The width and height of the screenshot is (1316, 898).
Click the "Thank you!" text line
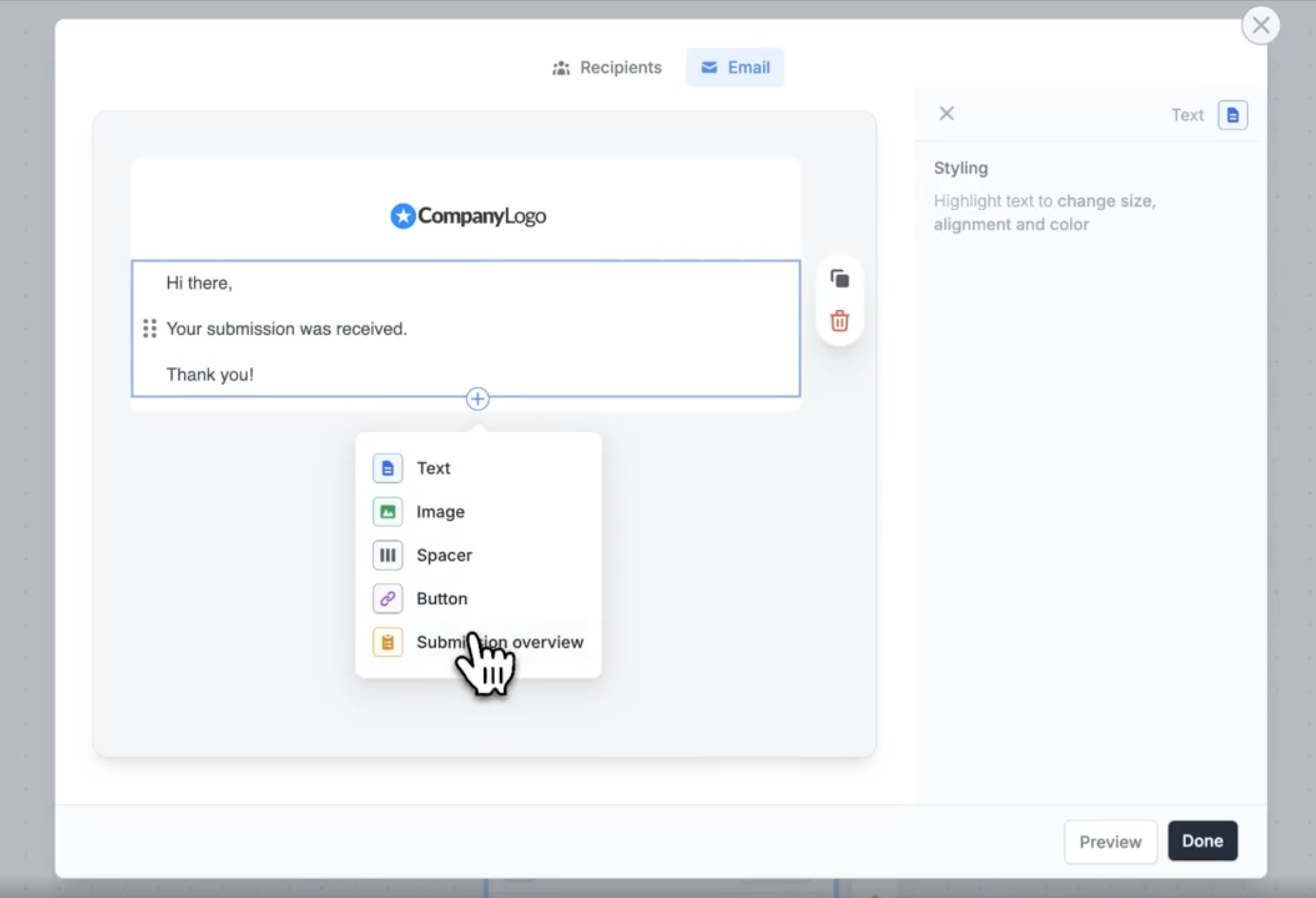pos(210,375)
